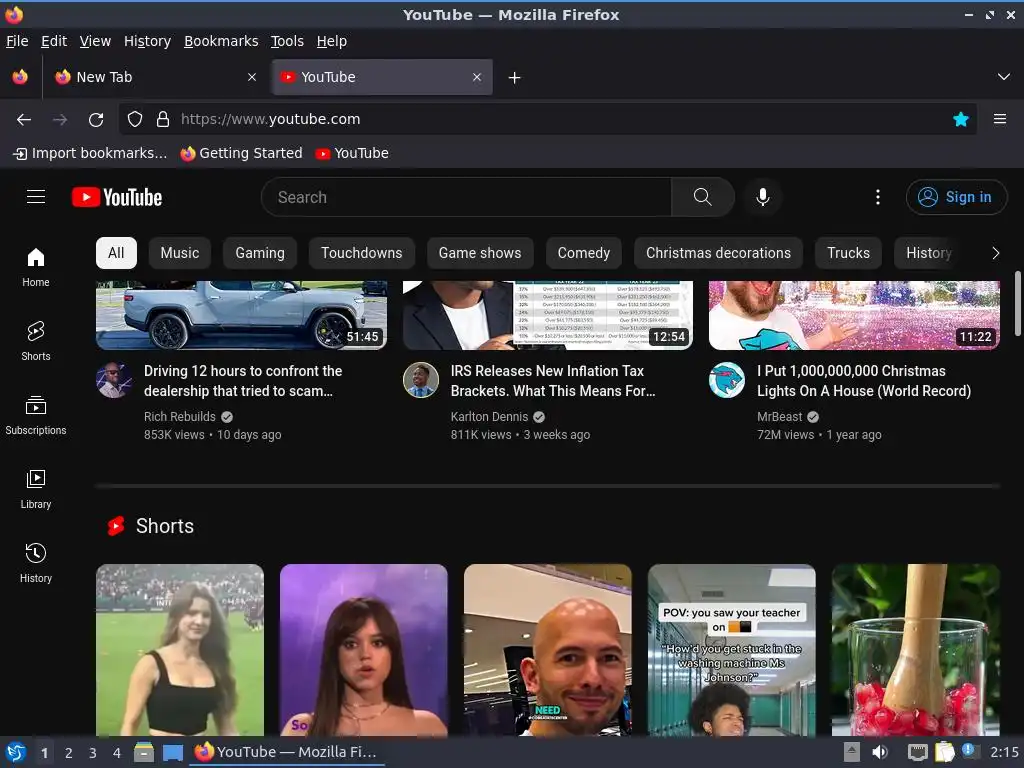Switch to workspace 2 in taskbar
Viewport: 1024px width, 768px height.
coord(69,753)
